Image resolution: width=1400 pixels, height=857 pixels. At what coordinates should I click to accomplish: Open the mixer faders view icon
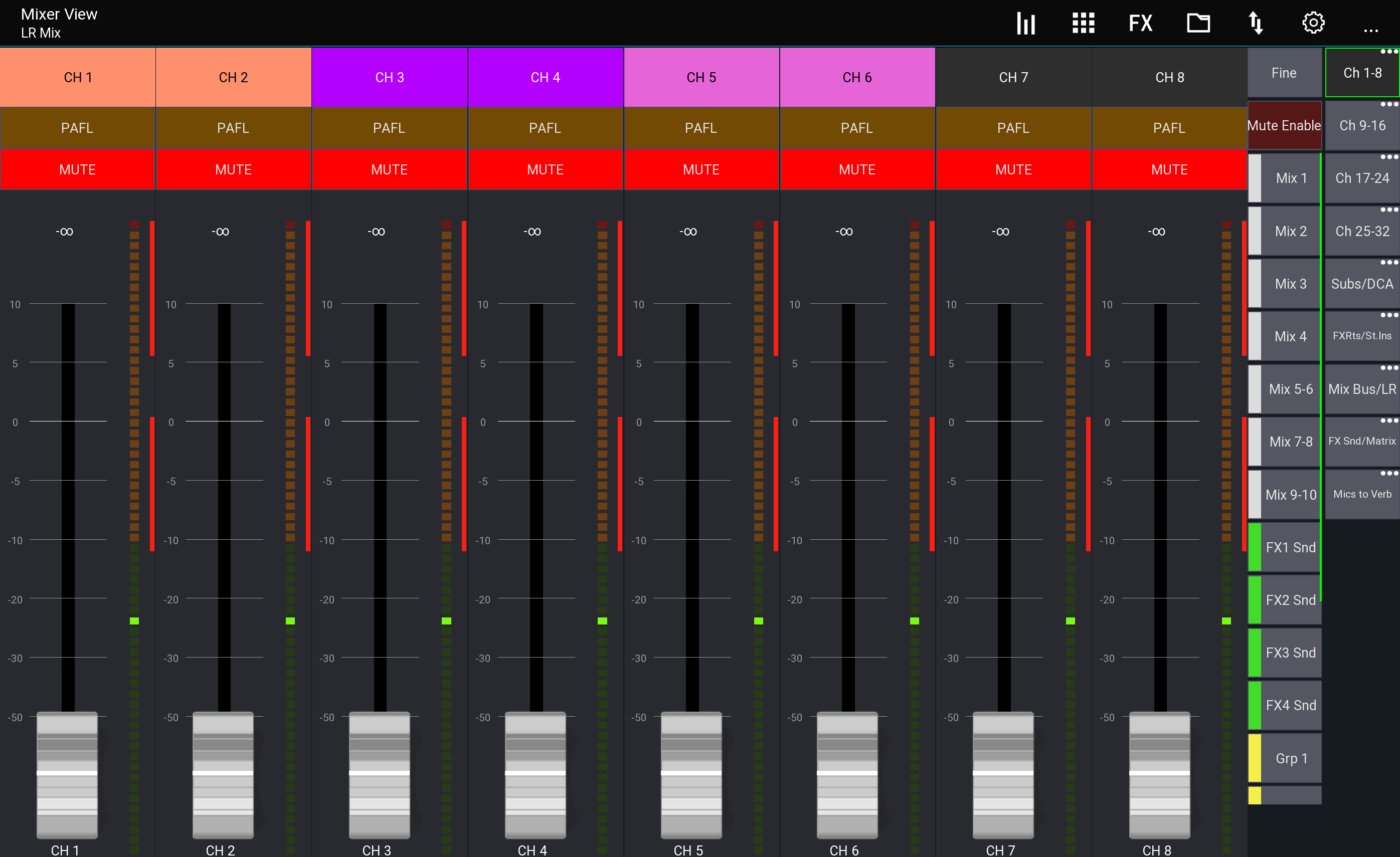pyautogui.click(x=1025, y=23)
